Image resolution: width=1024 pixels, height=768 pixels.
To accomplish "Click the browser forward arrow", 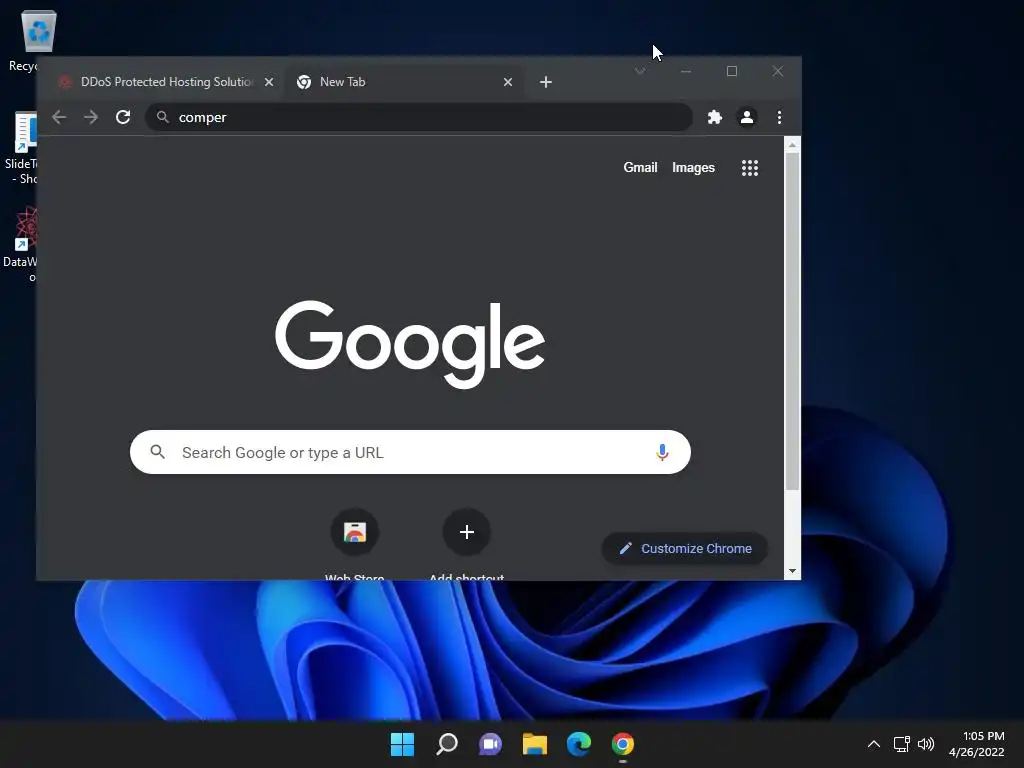I will (x=91, y=118).
